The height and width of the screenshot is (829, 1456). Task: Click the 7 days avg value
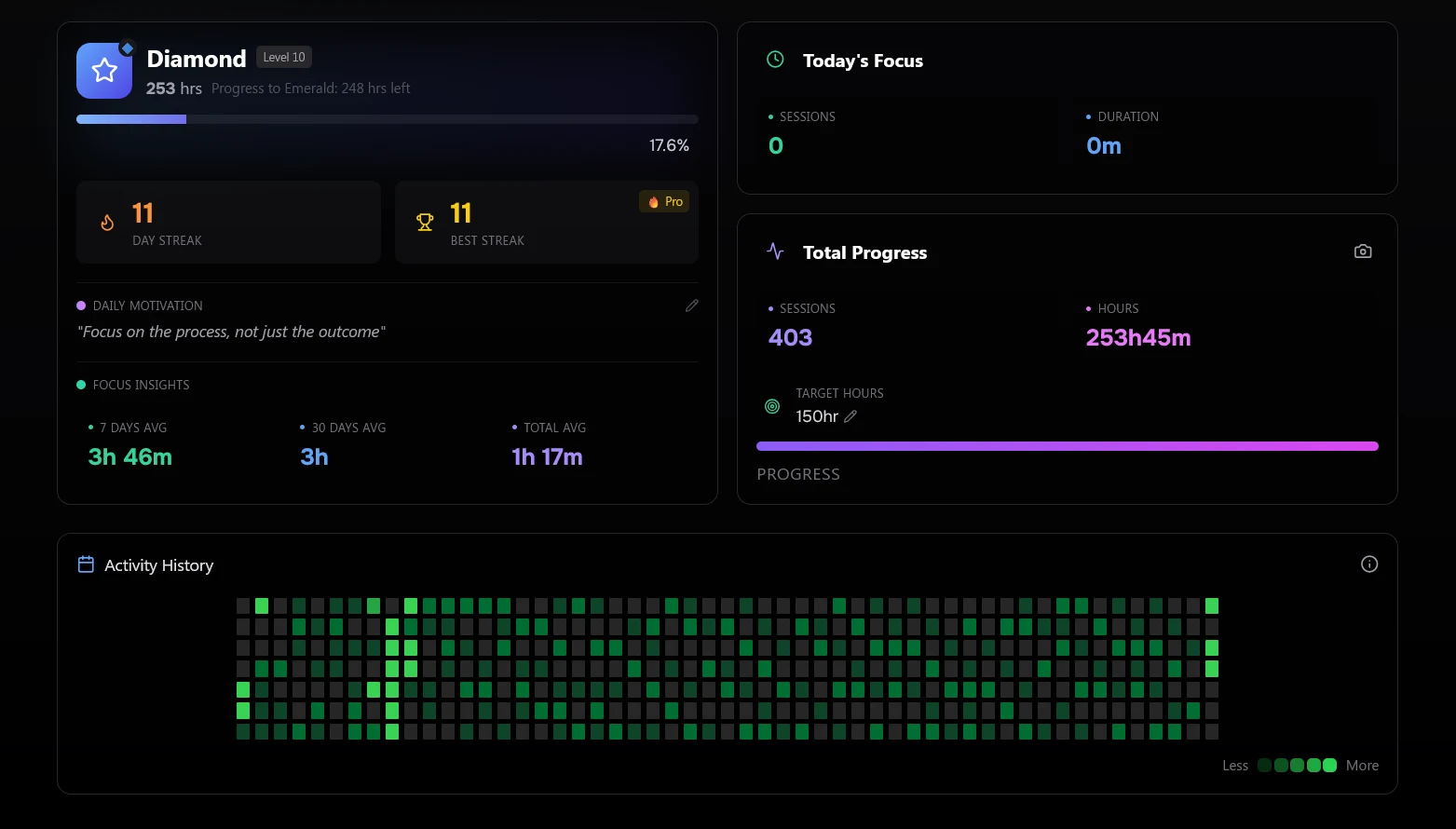130,457
